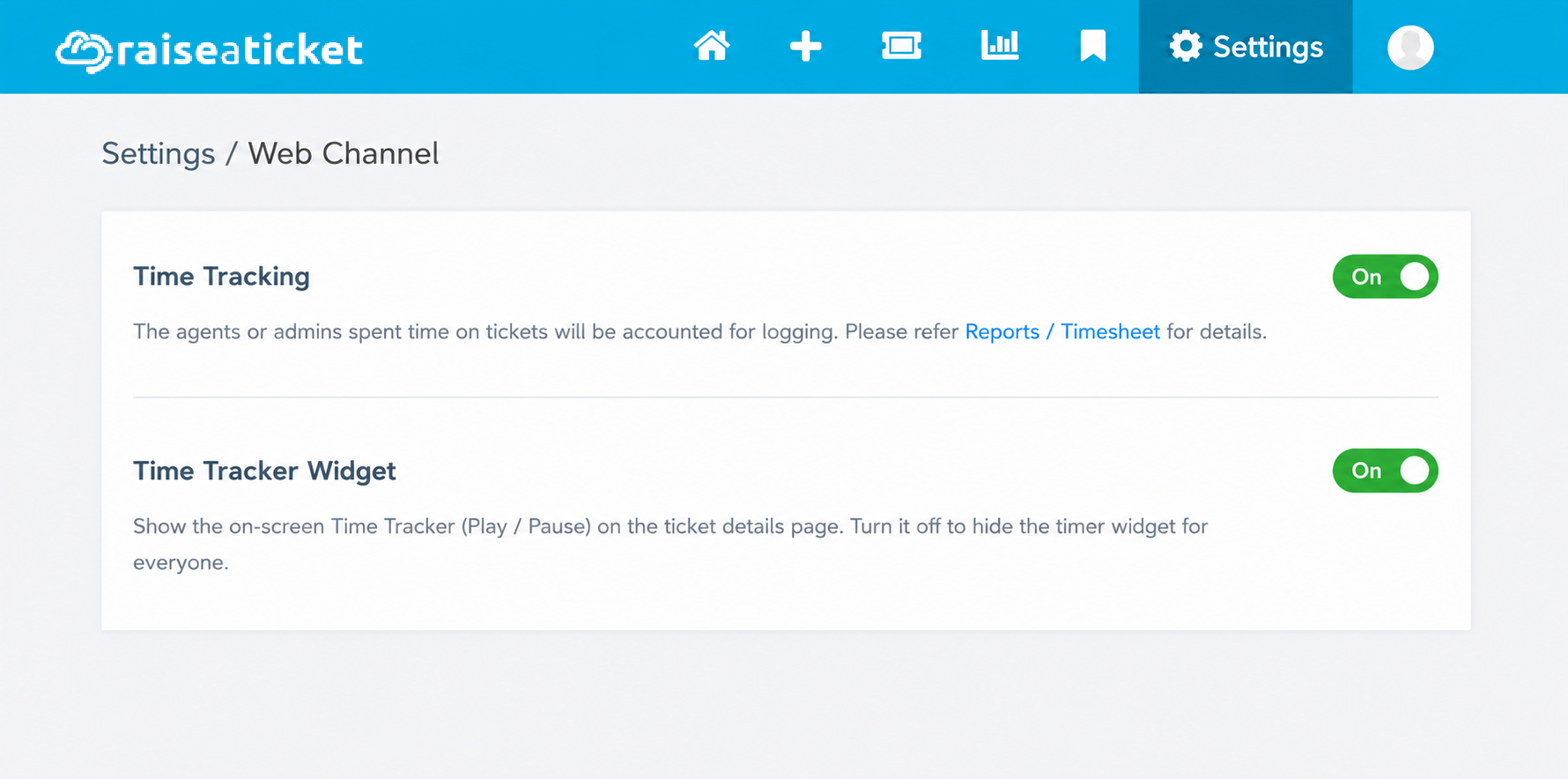Click the Web Channel breadcrumb text
The width and height of the screenshot is (1568, 779).
point(344,153)
